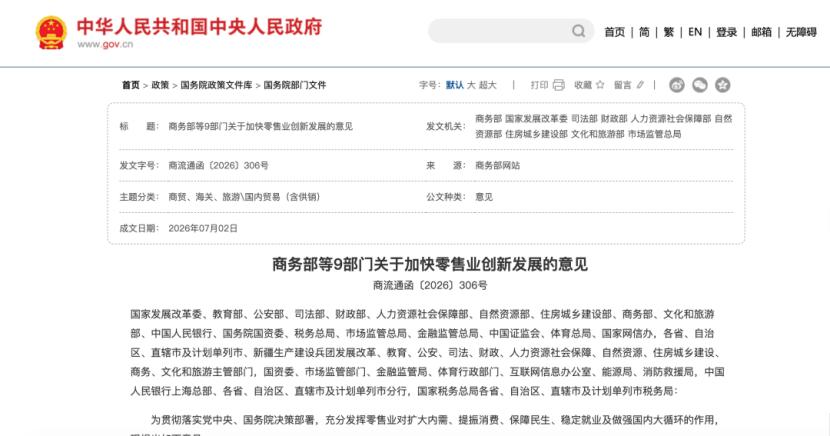Click 意见 in 公文种类 row
The image size is (830, 436).
click(484, 197)
